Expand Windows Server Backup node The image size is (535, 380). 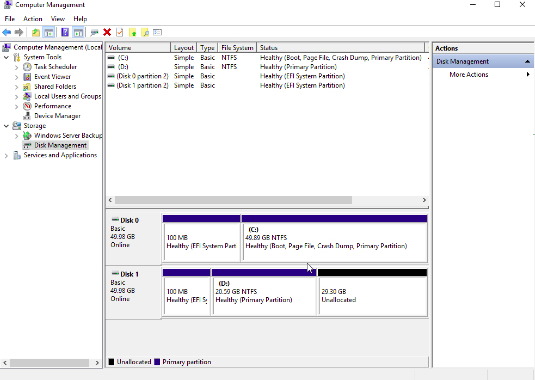(x=16, y=136)
